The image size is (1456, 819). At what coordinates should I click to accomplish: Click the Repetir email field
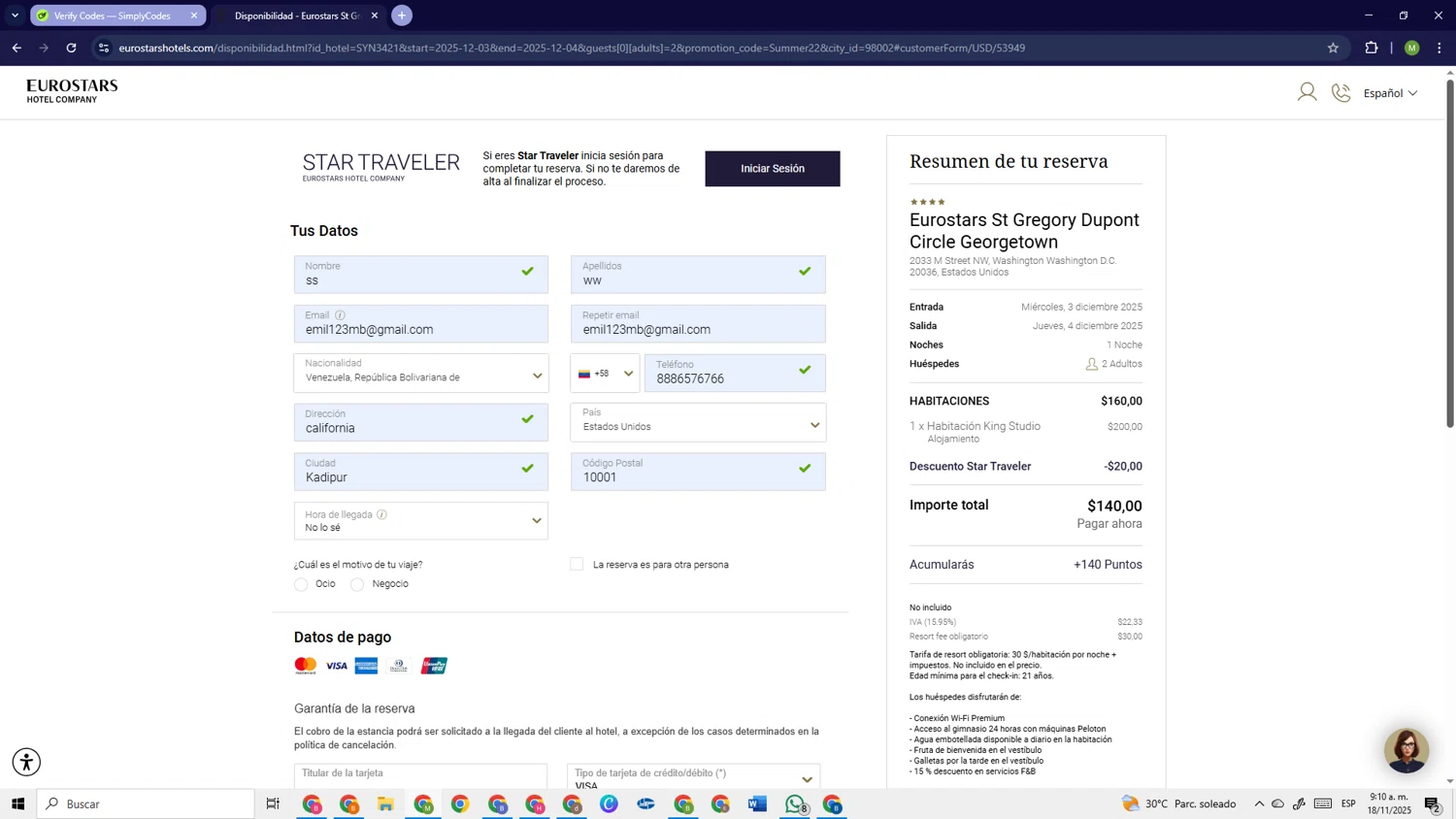(x=698, y=324)
